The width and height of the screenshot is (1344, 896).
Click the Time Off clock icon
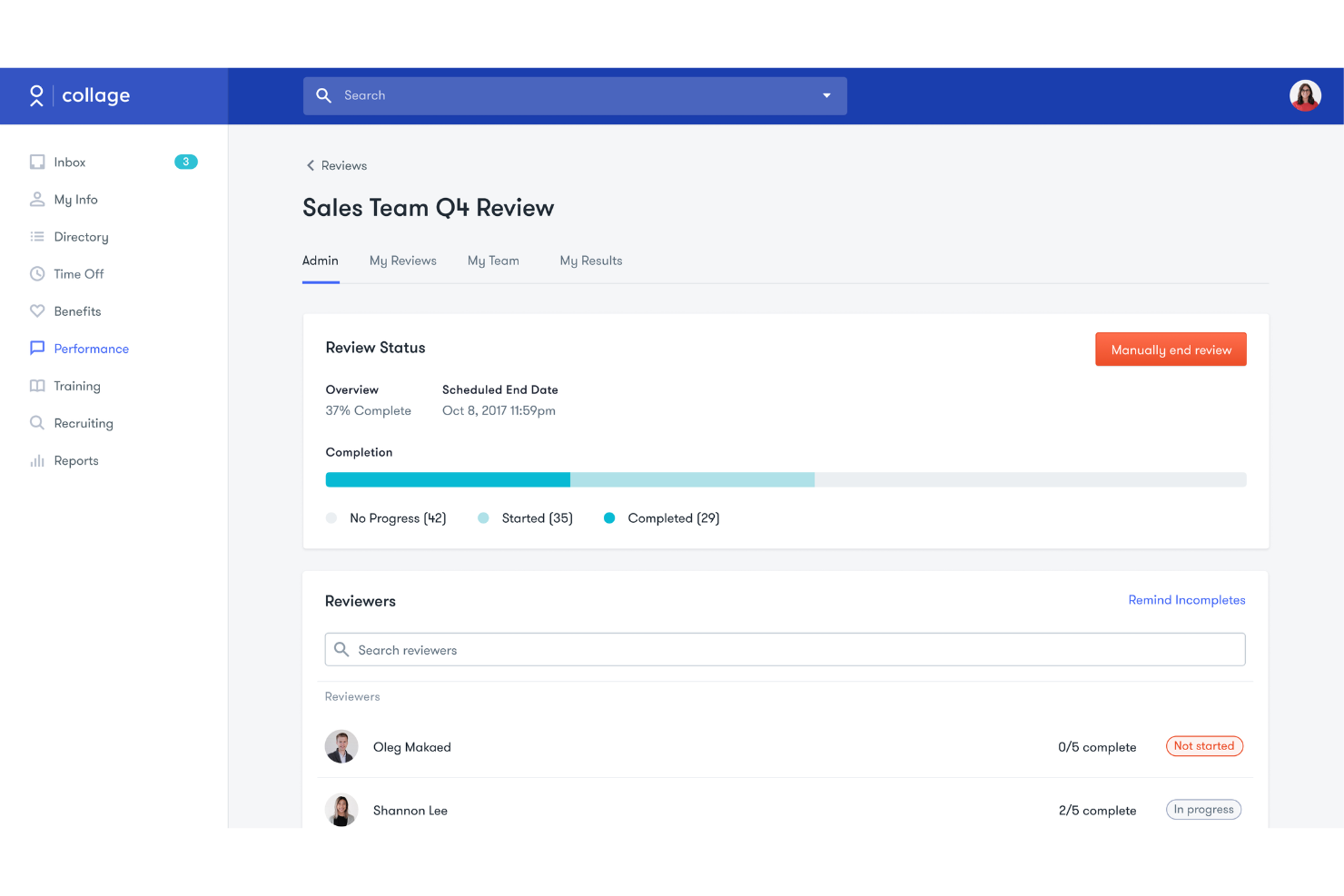click(36, 273)
